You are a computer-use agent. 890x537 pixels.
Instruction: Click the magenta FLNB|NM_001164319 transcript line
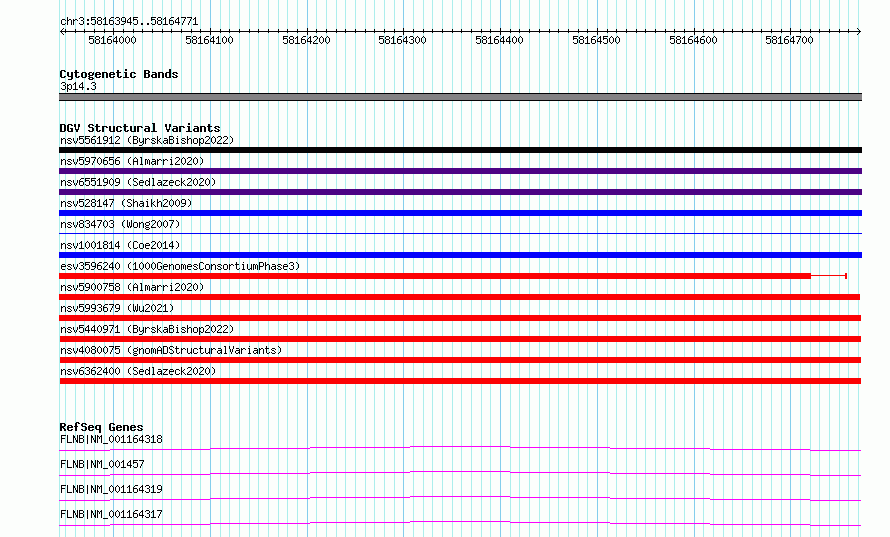point(460,498)
